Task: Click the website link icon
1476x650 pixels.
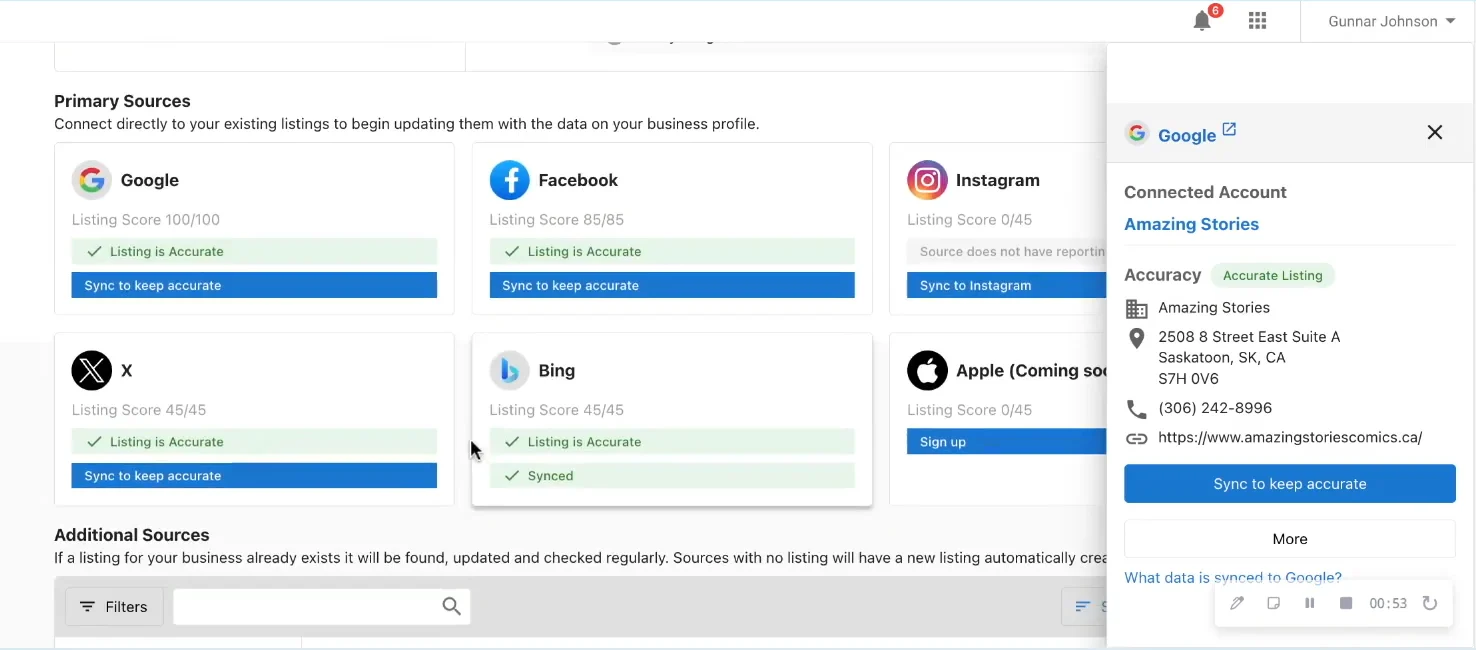Action: coord(1136,438)
